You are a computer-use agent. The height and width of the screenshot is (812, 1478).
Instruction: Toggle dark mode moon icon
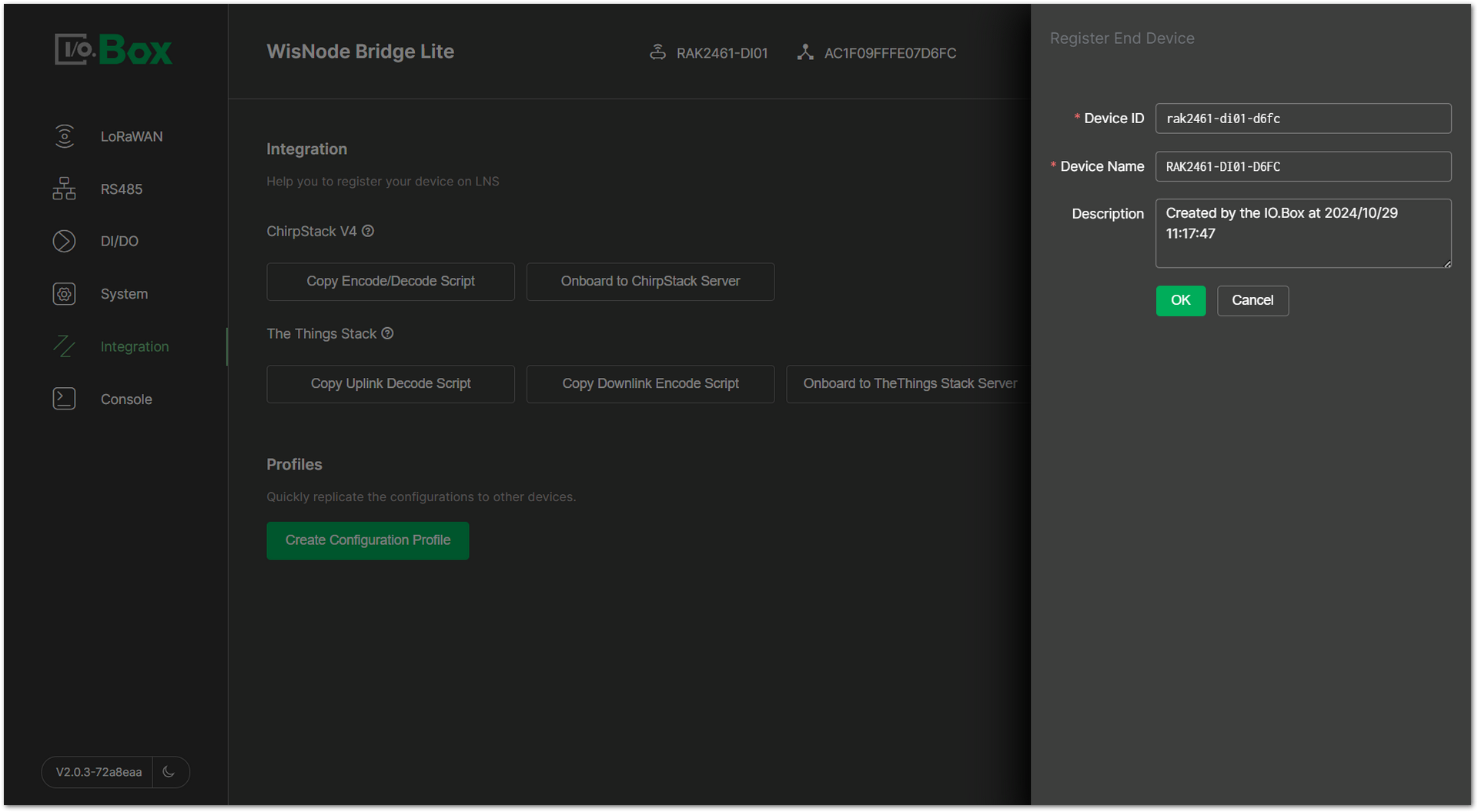[x=169, y=772]
